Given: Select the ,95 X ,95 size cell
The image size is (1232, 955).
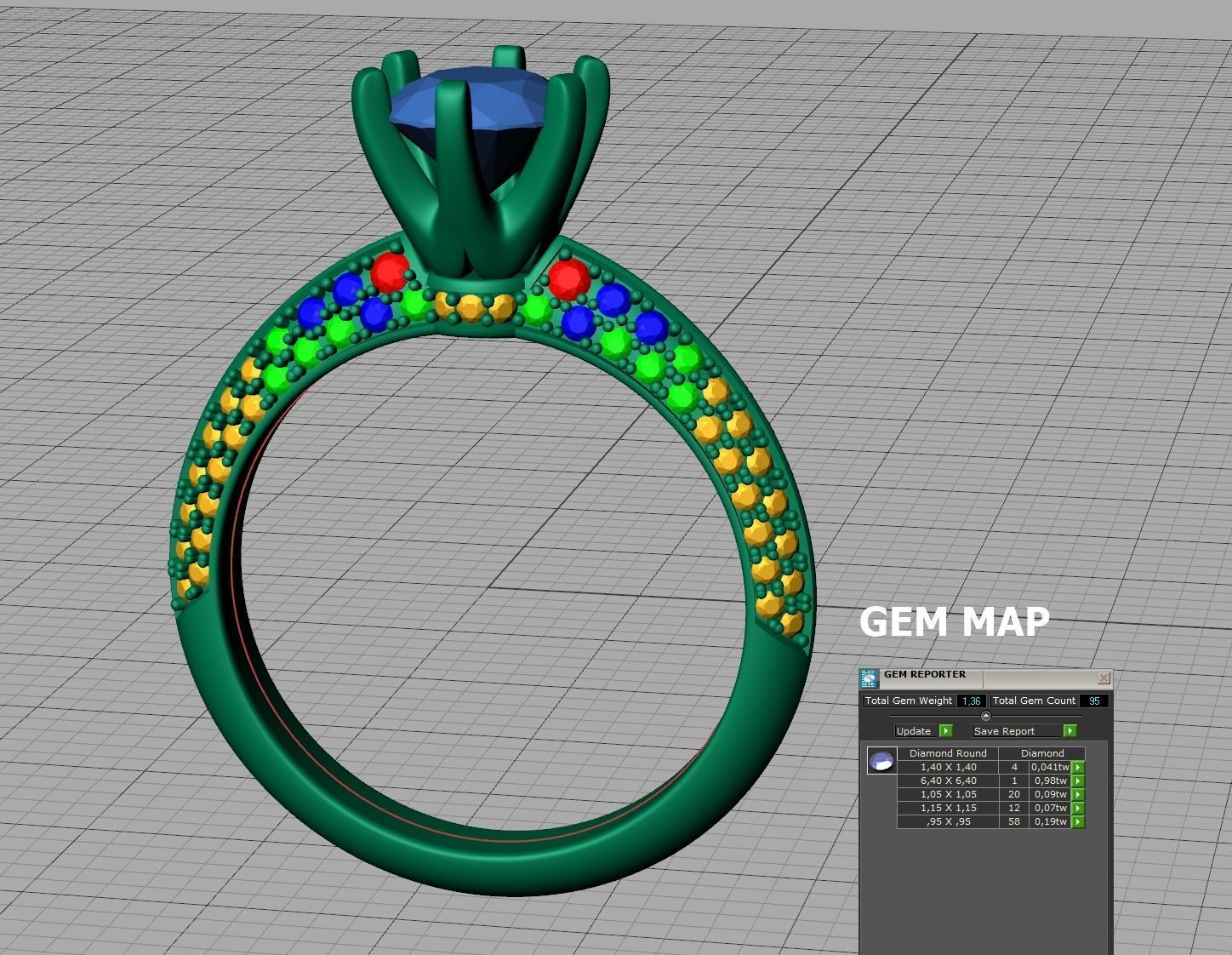Looking at the screenshot, I should 948,821.
